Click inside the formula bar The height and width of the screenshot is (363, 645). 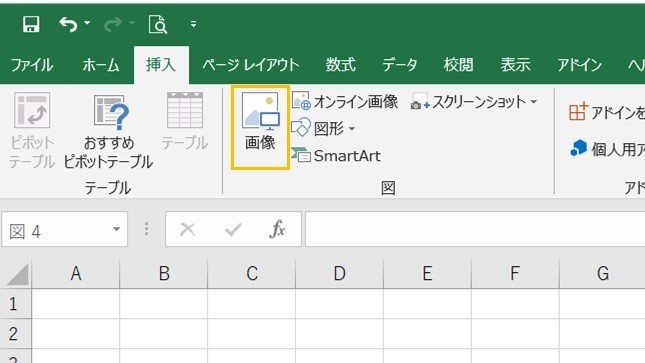coord(475,229)
